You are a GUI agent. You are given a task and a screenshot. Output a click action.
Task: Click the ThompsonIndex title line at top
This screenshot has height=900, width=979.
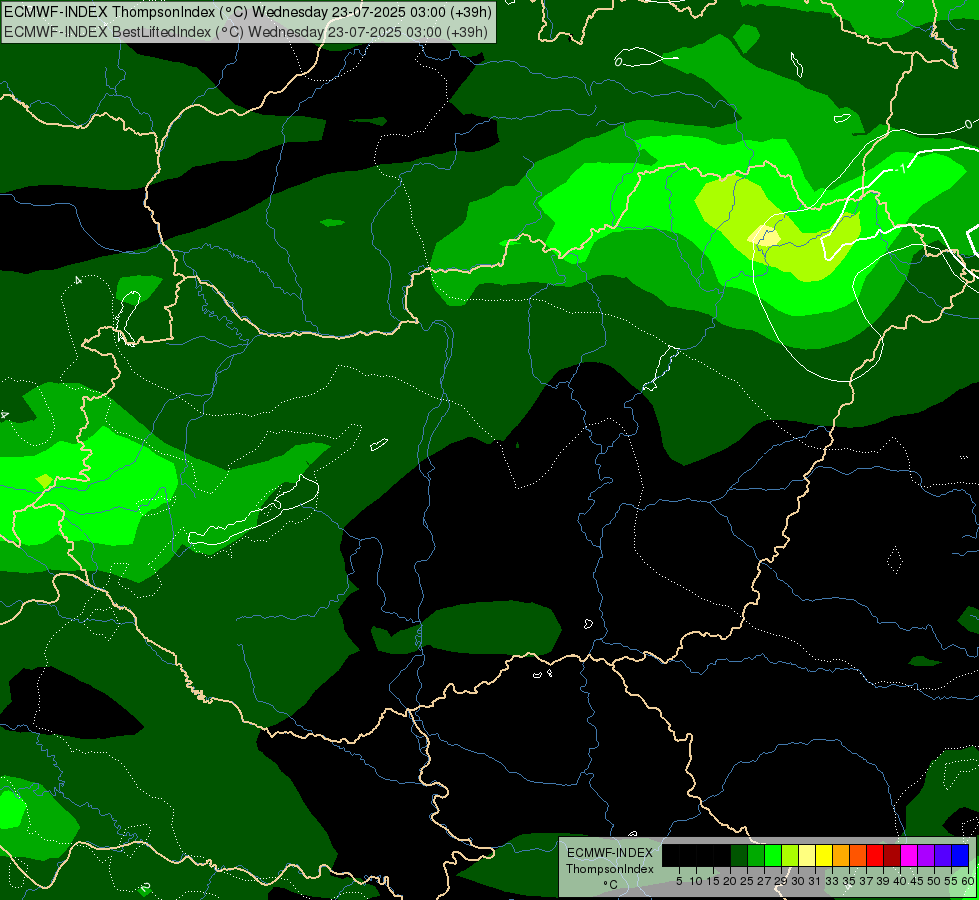tap(248, 11)
